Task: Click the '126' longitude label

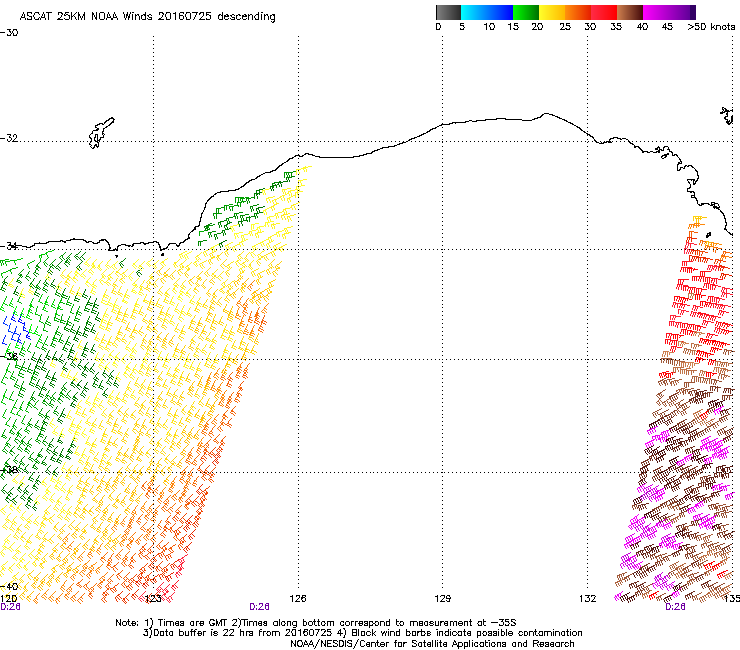Action: (x=298, y=599)
